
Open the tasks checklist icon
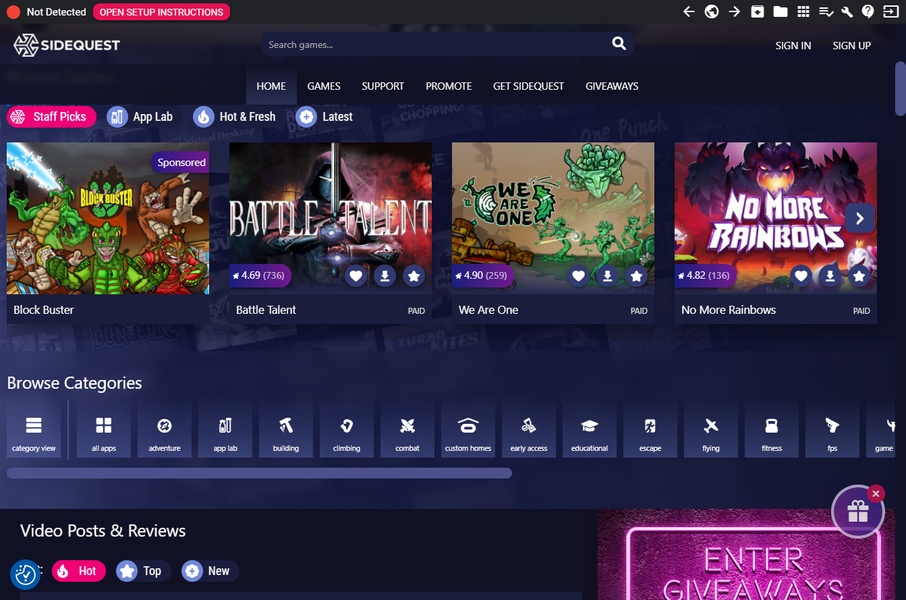pyautogui.click(x=826, y=12)
